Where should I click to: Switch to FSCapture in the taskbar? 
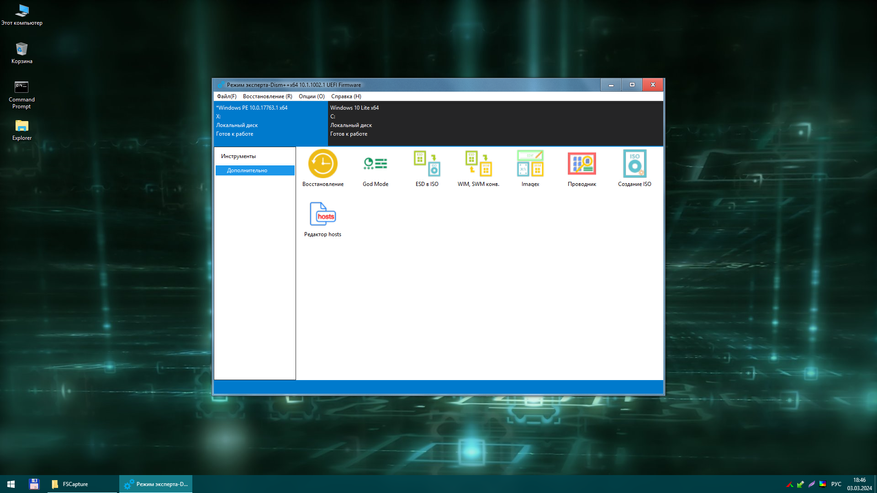(x=82, y=484)
